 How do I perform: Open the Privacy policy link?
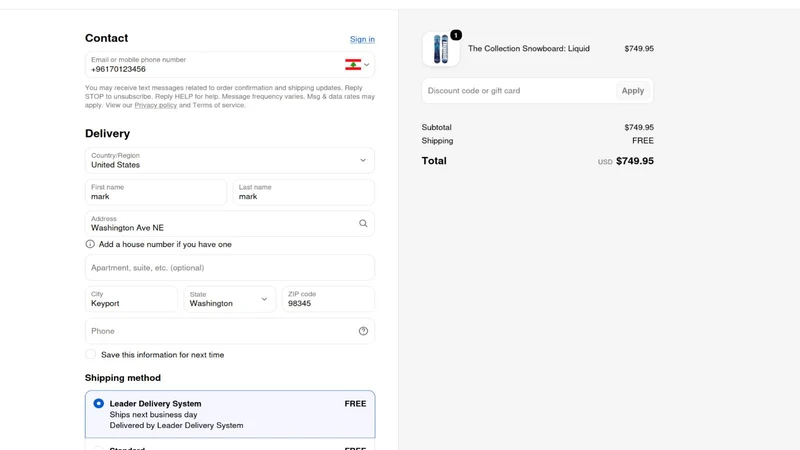pyautogui.click(x=156, y=105)
